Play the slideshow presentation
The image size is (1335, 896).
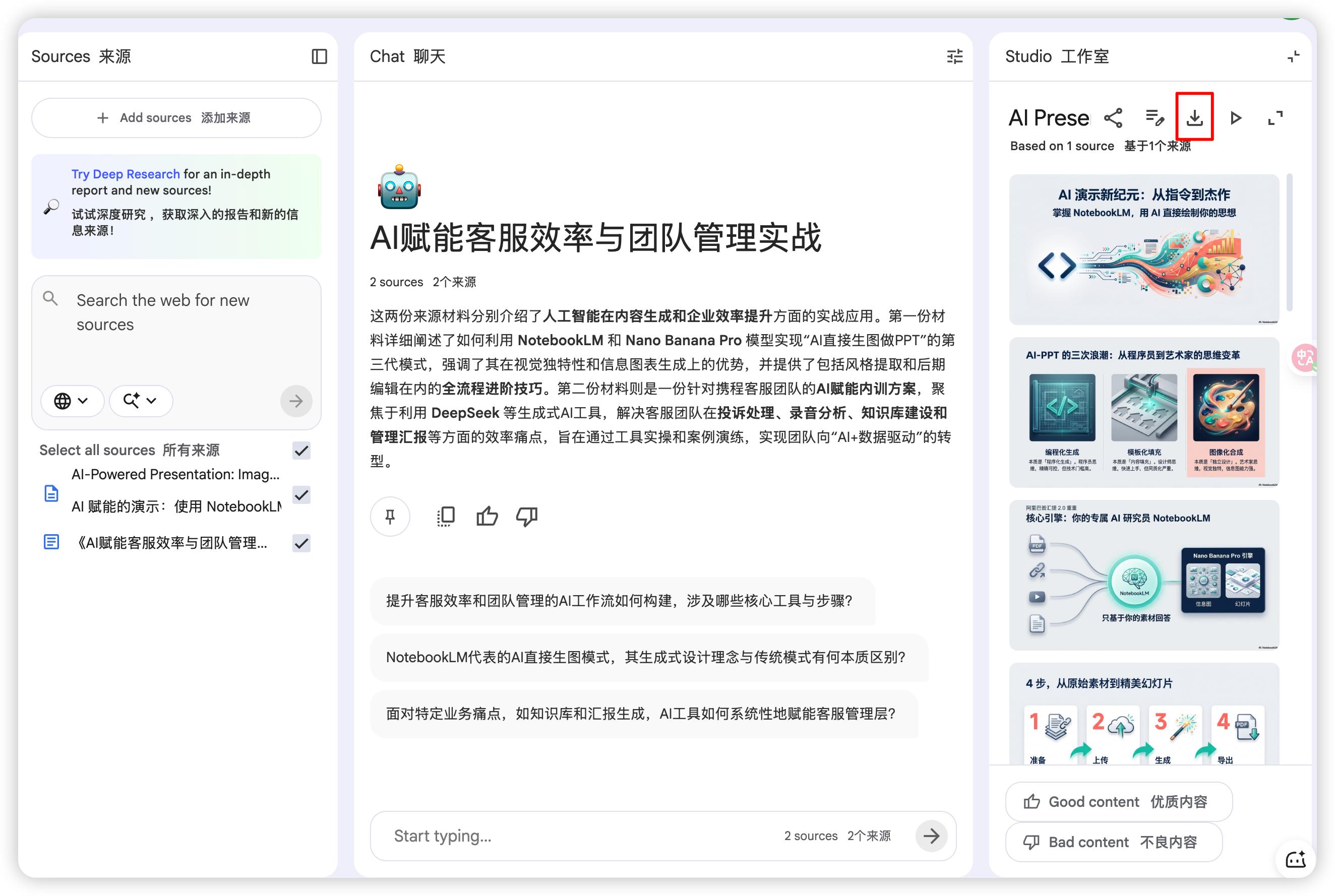point(1236,118)
